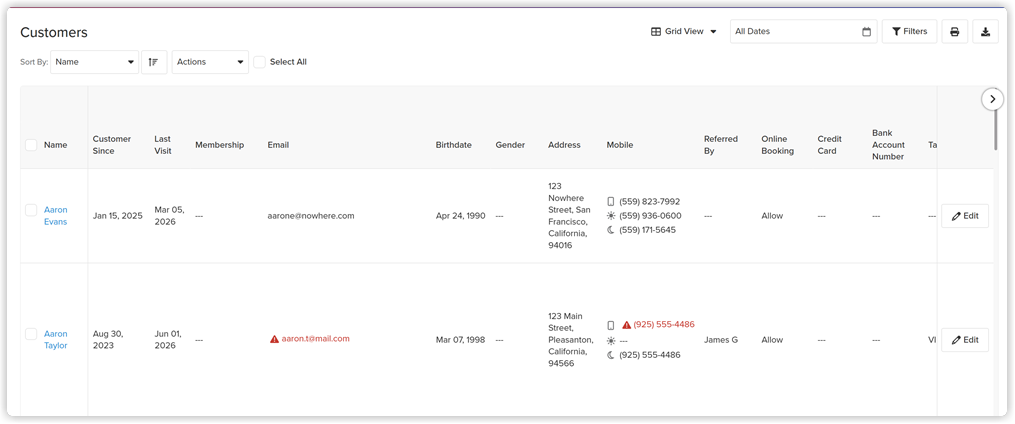Open Aaron Evans customer profile link

coord(56,216)
